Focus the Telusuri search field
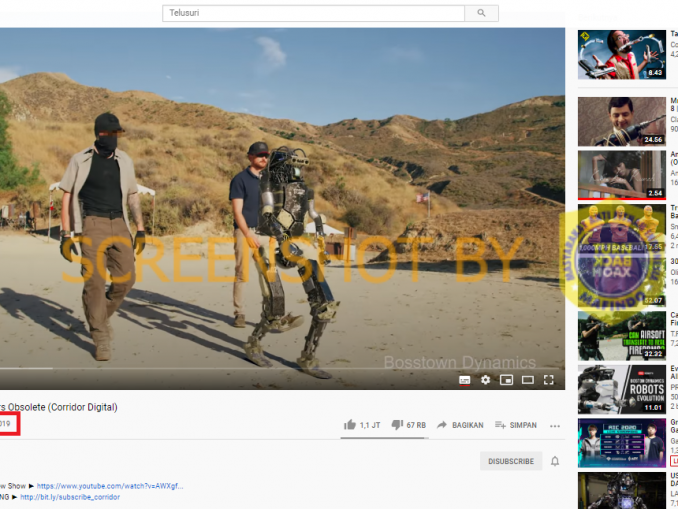The image size is (678, 509). [313, 13]
